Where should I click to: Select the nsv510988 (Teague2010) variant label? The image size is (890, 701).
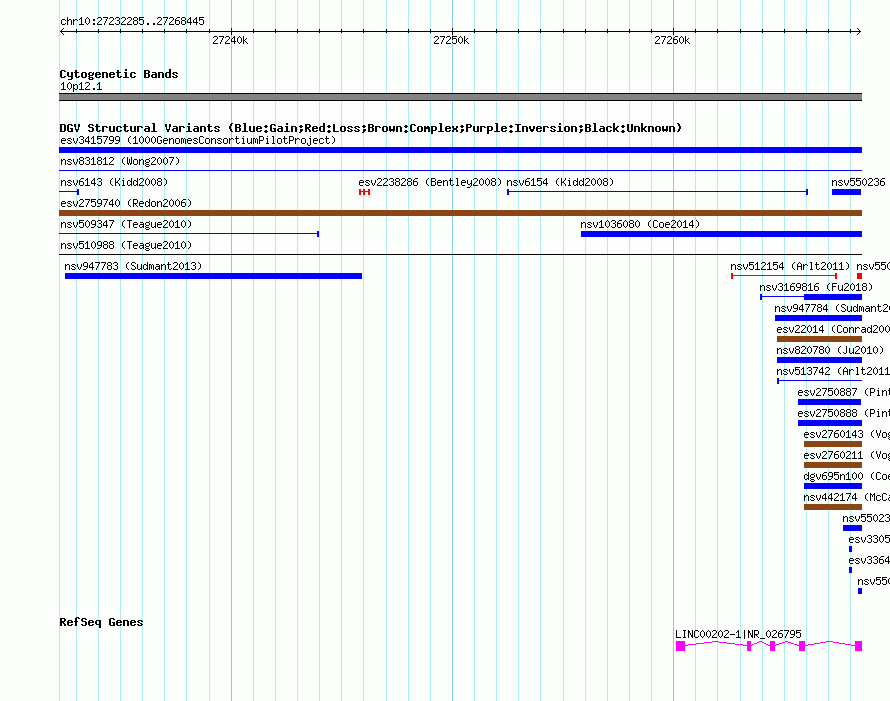(126, 245)
